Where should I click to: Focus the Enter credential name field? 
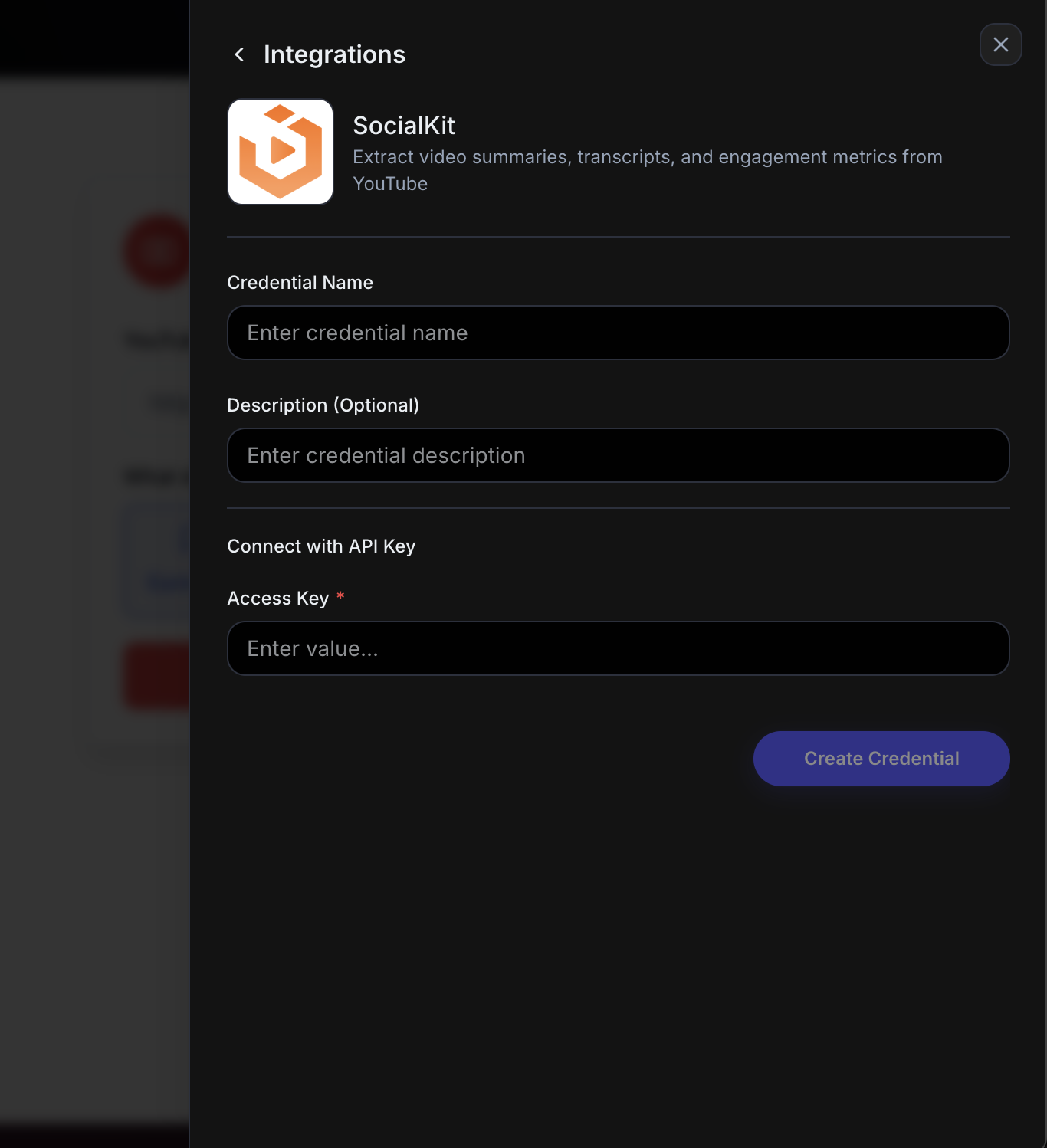[619, 333]
